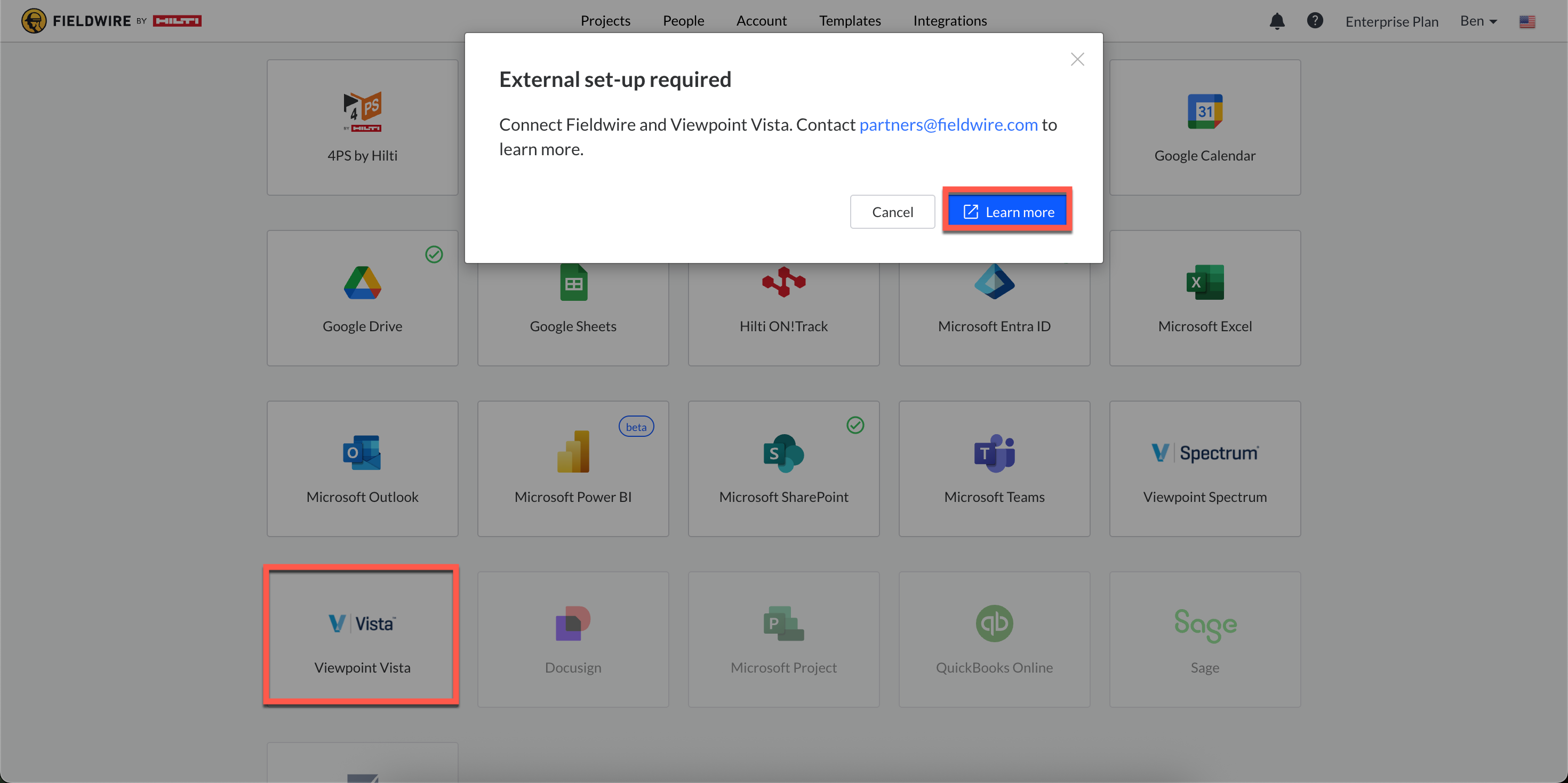Click SharePoint connected checkmark badge
The height and width of the screenshot is (783, 1568).
[x=855, y=425]
